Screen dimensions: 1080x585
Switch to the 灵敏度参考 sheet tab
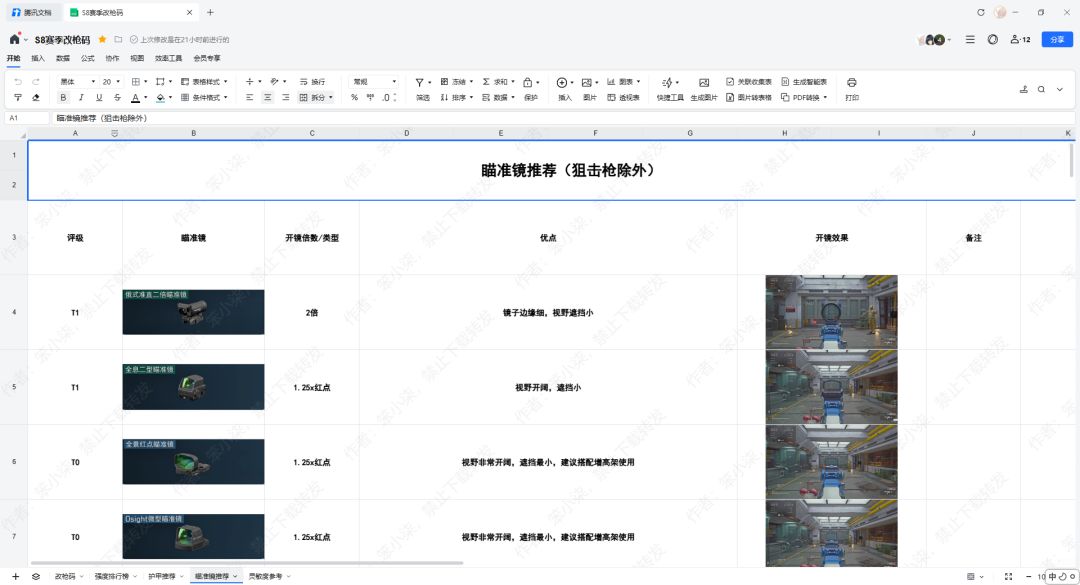265,576
